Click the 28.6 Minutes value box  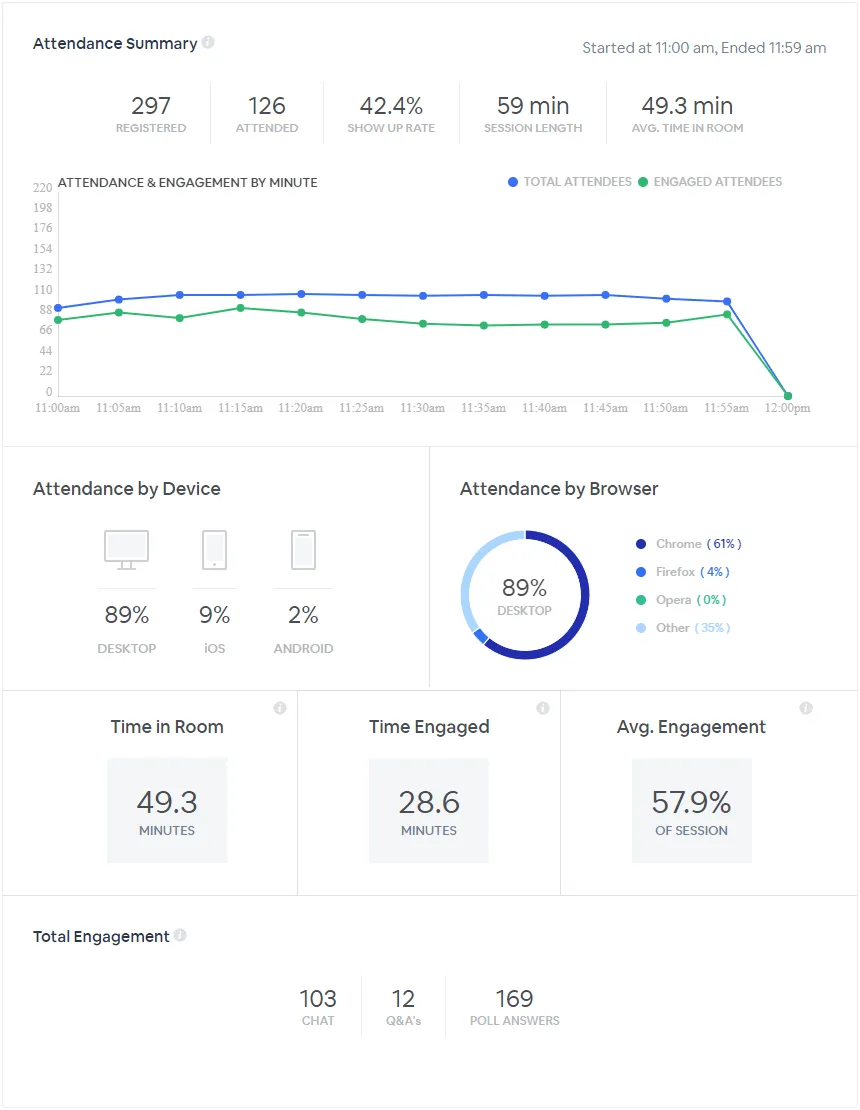click(x=429, y=811)
